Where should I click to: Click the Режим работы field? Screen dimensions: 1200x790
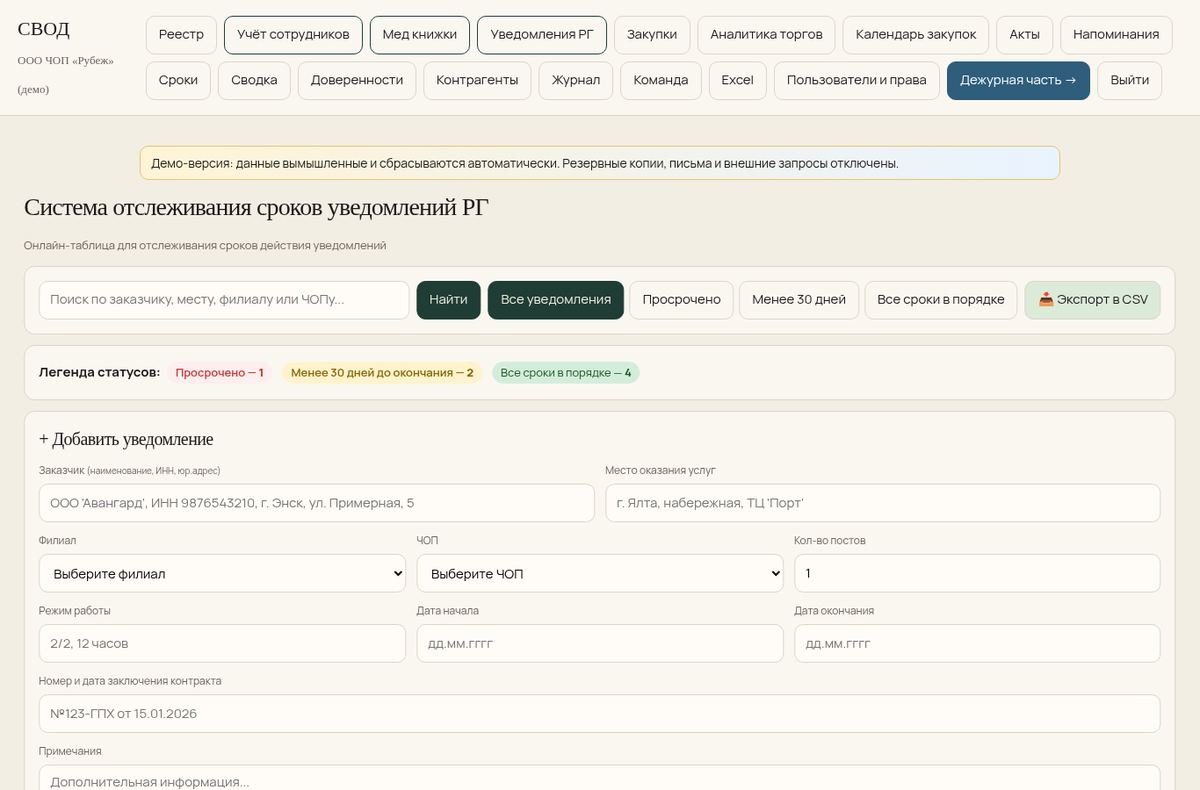coord(222,644)
